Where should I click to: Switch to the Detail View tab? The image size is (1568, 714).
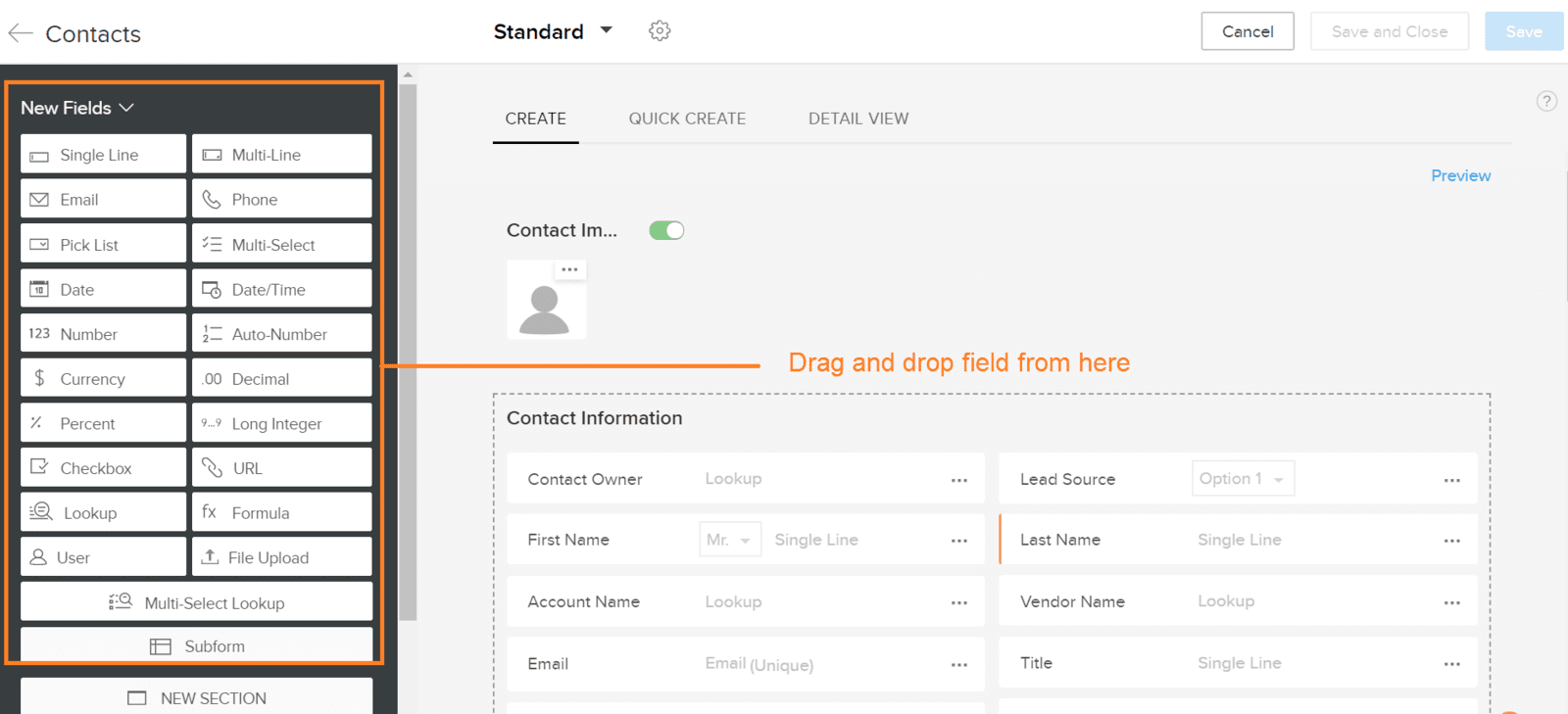click(858, 119)
